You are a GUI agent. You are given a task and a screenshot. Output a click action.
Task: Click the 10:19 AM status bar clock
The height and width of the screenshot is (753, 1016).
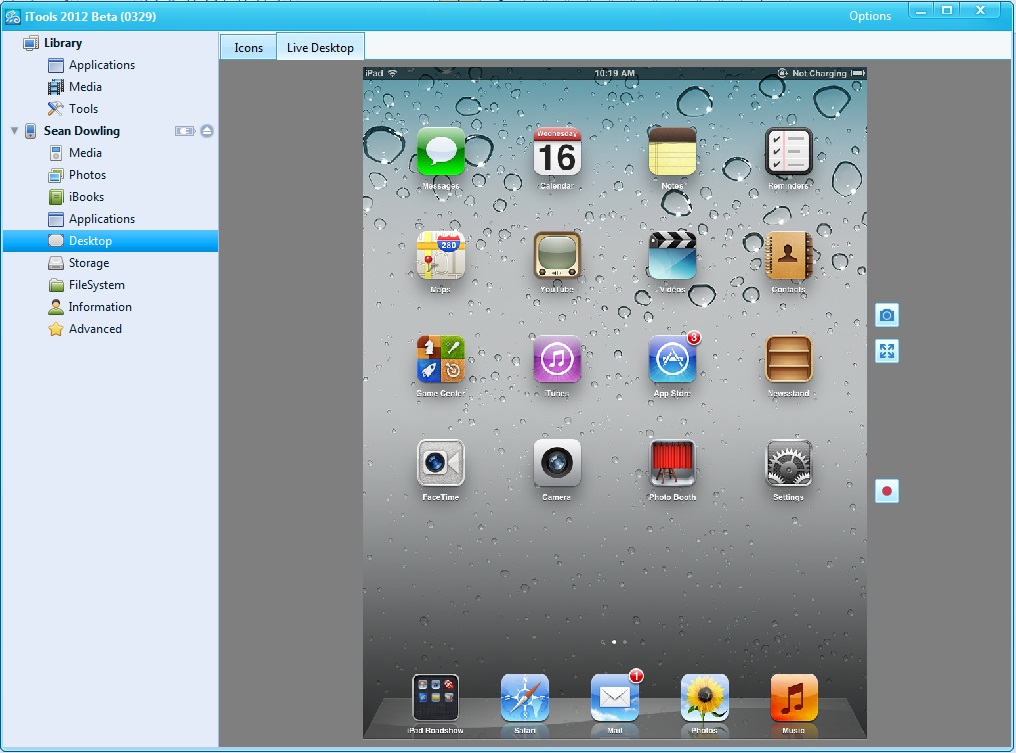coord(614,73)
